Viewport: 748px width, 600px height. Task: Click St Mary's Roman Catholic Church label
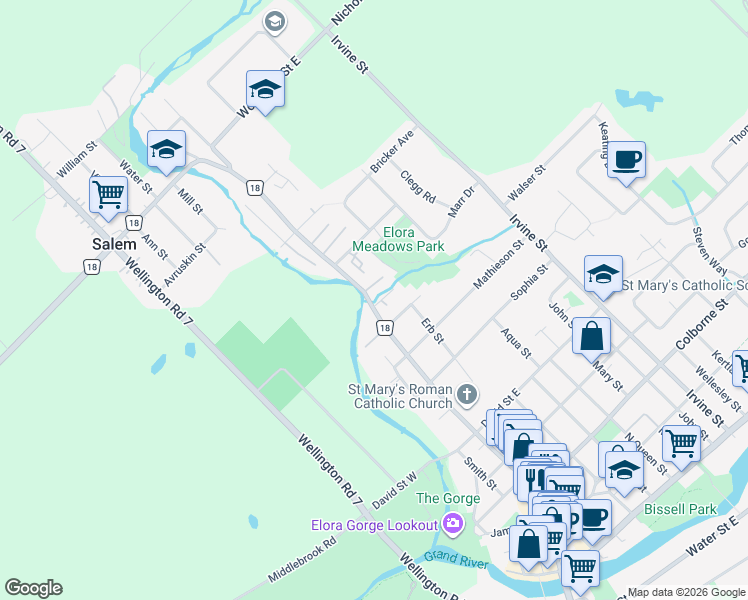pyautogui.click(x=400, y=396)
